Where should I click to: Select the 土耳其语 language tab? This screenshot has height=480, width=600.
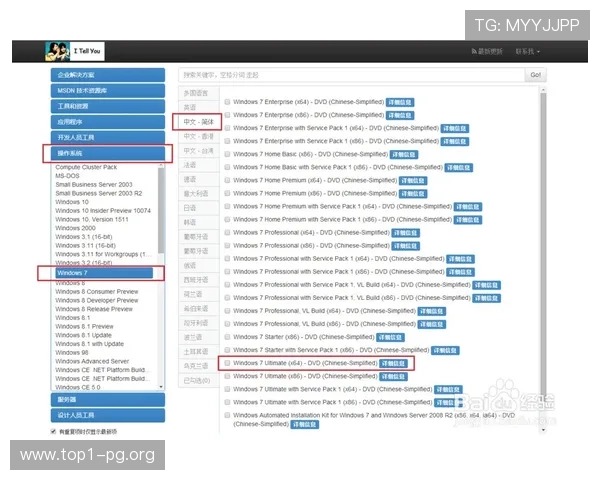click(199, 352)
